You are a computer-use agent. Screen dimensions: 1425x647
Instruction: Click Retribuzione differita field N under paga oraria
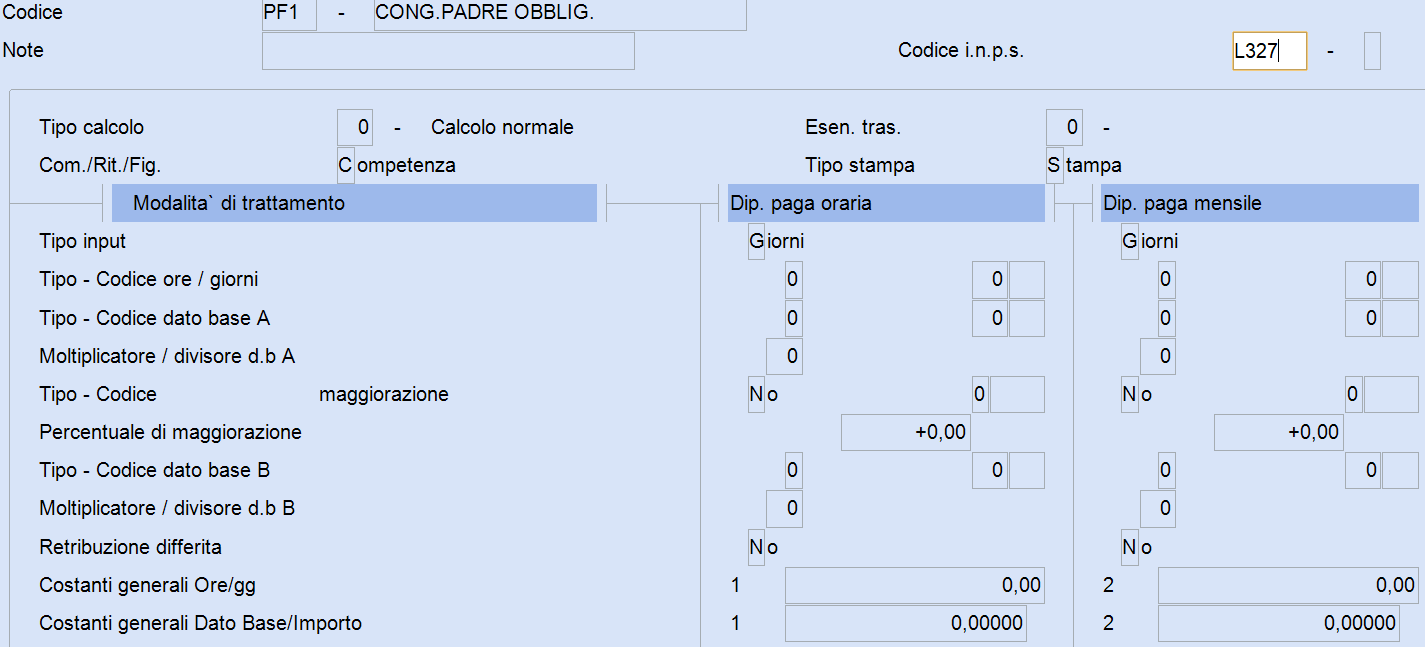point(756,547)
